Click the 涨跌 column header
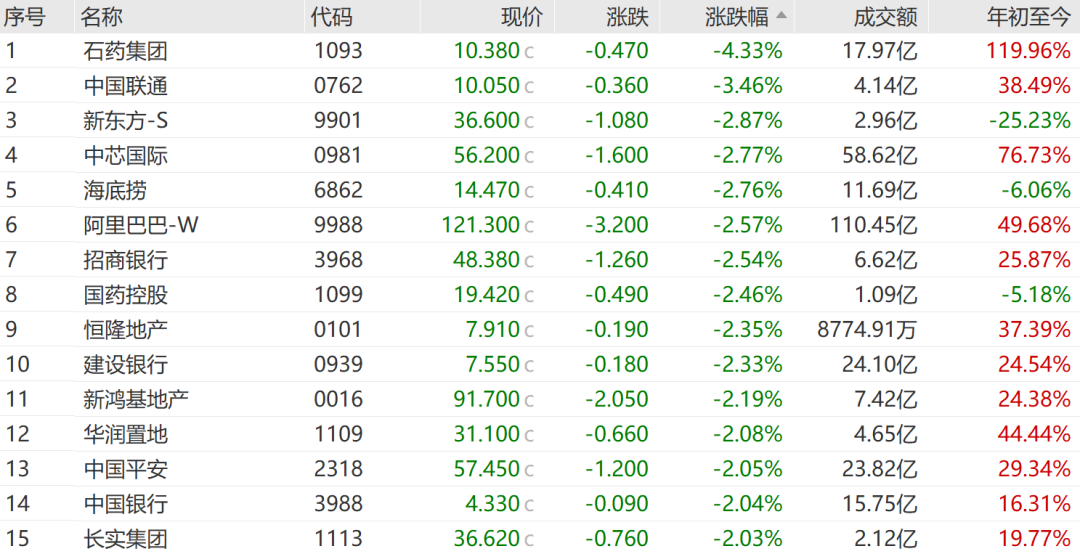This screenshot has height=554, width=1080. 627,17
